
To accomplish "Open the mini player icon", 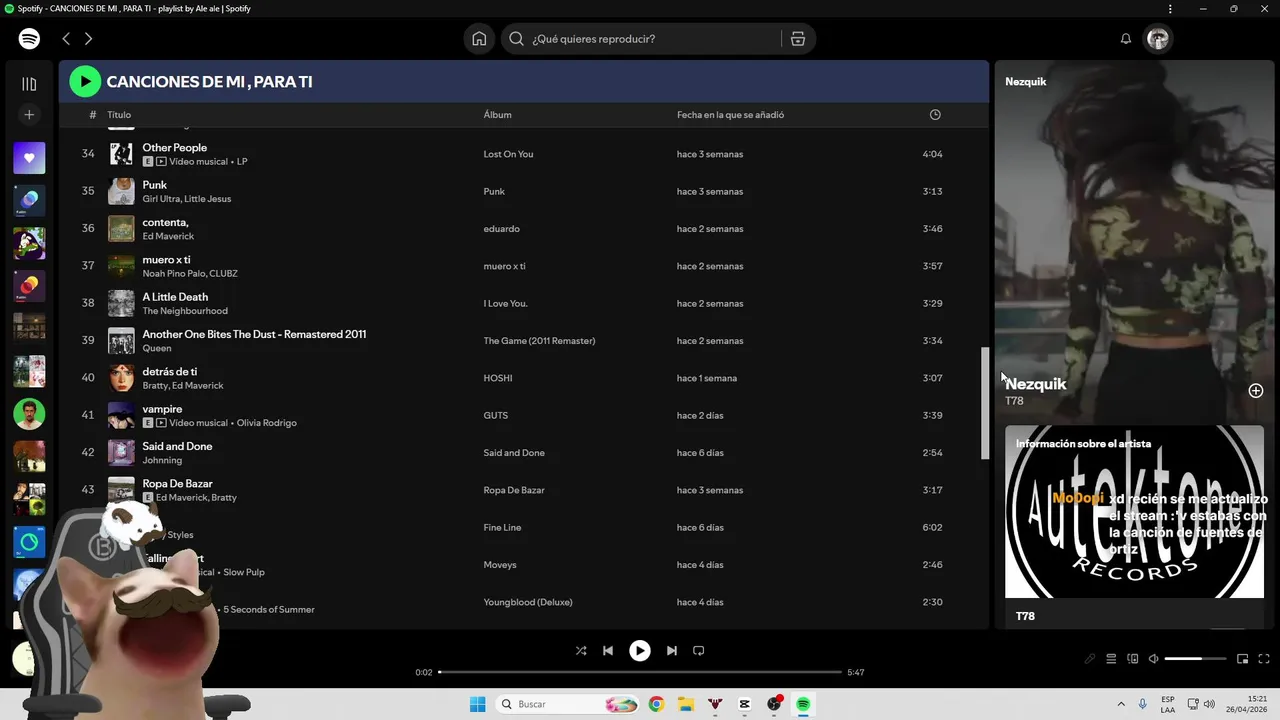I will click(1242, 659).
